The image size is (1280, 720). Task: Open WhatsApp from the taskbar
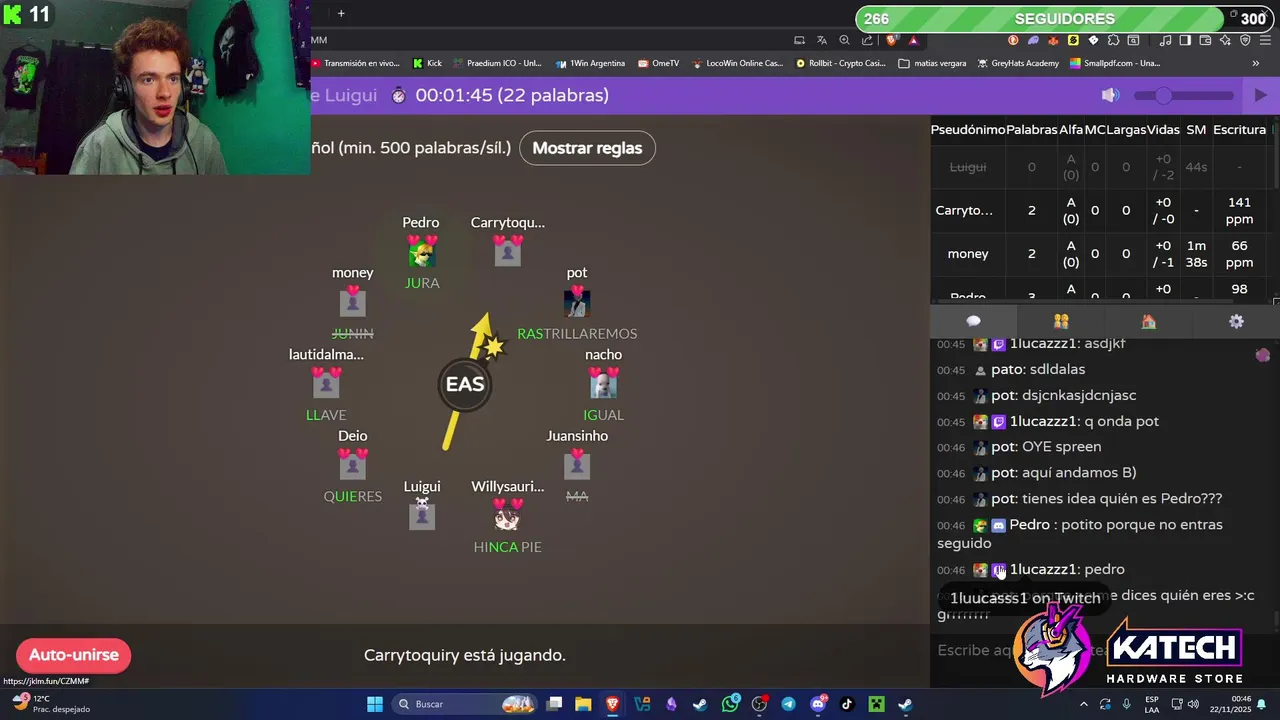coord(730,704)
